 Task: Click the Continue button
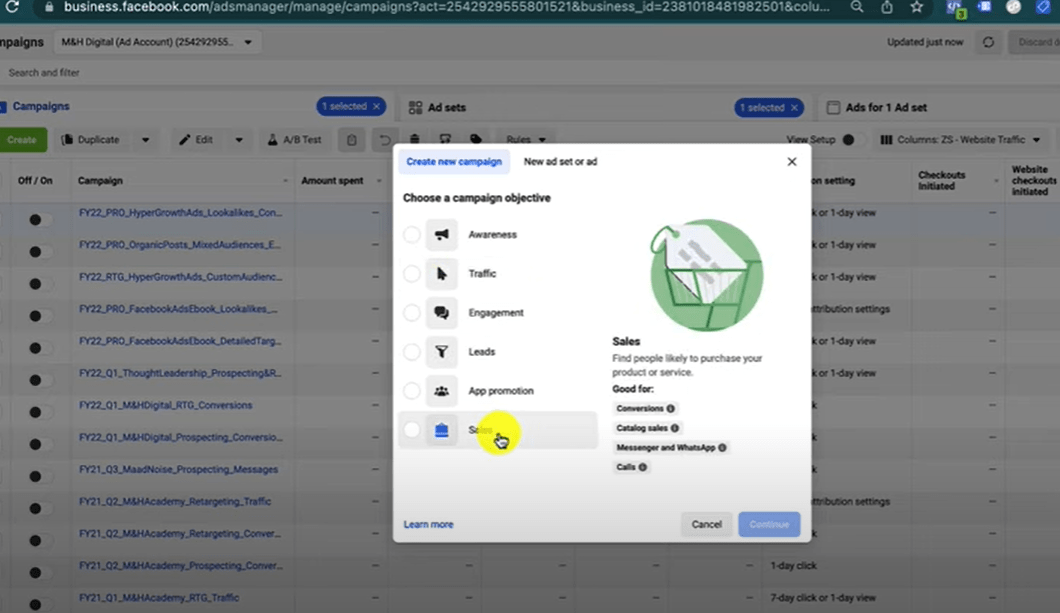(x=769, y=524)
